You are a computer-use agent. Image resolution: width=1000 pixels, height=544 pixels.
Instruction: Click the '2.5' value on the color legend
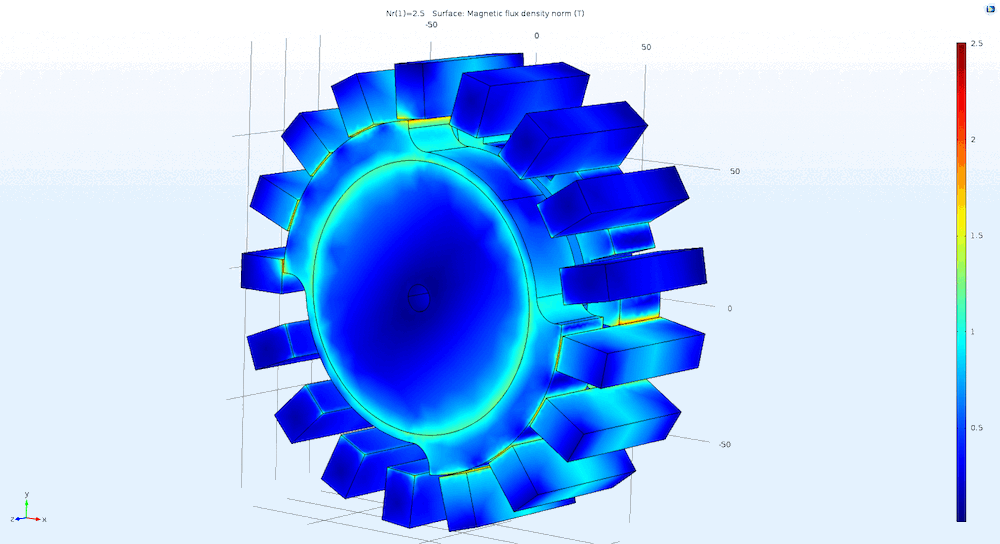tap(976, 43)
